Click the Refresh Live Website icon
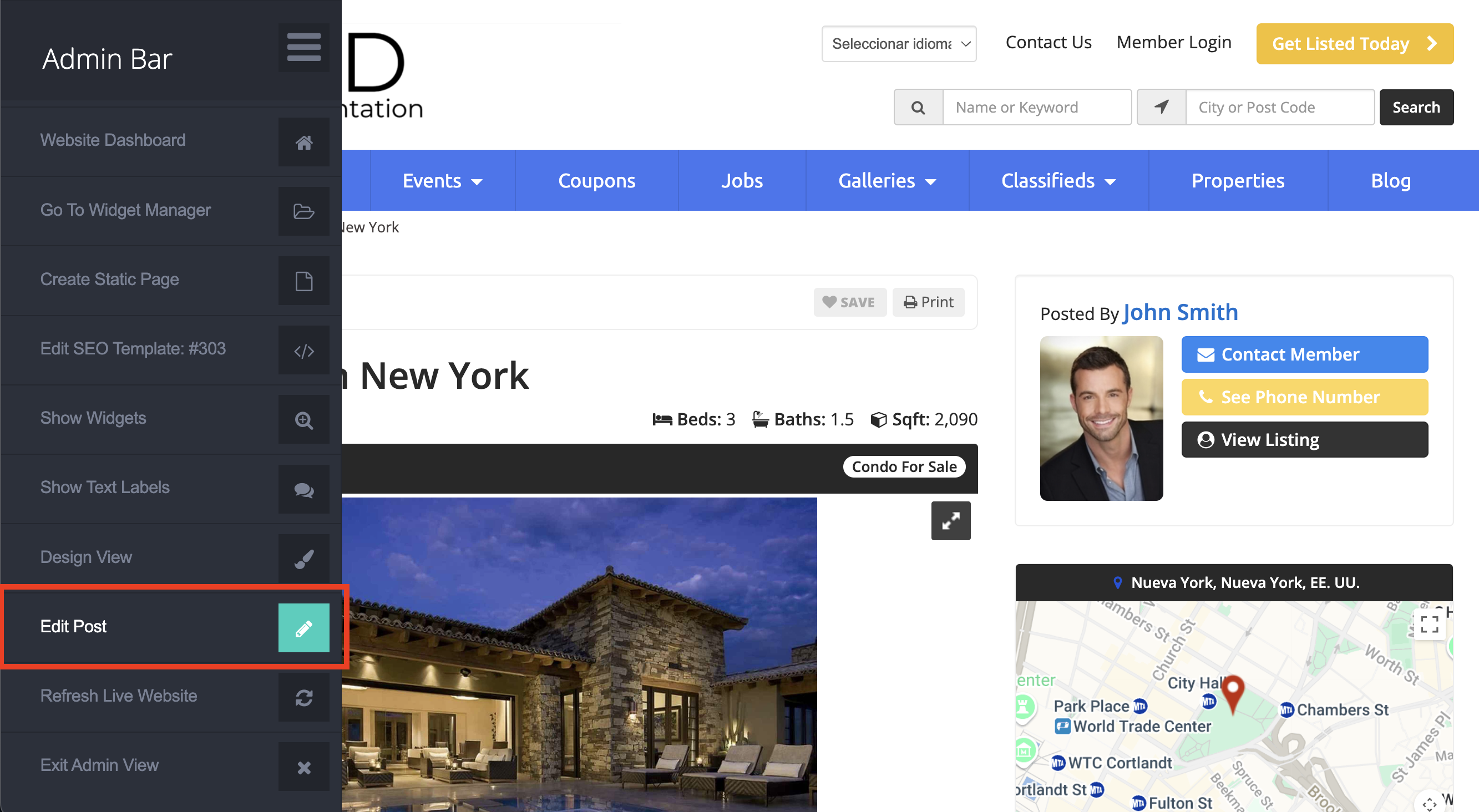This screenshot has height=812, width=1479. pyautogui.click(x=303, y=698)
